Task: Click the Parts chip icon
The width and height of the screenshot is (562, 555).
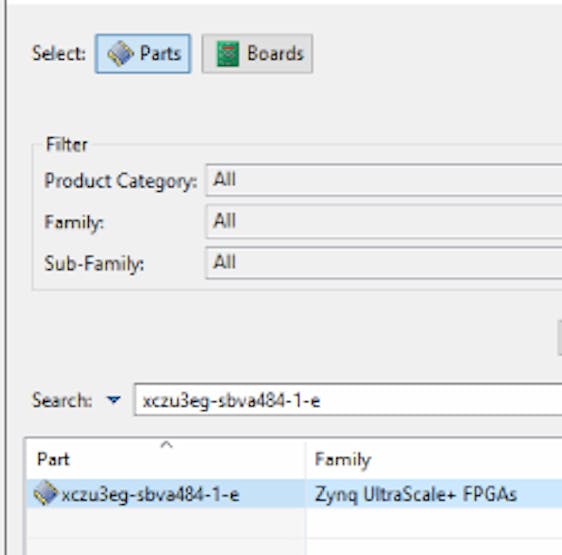Action: (120, 54)
